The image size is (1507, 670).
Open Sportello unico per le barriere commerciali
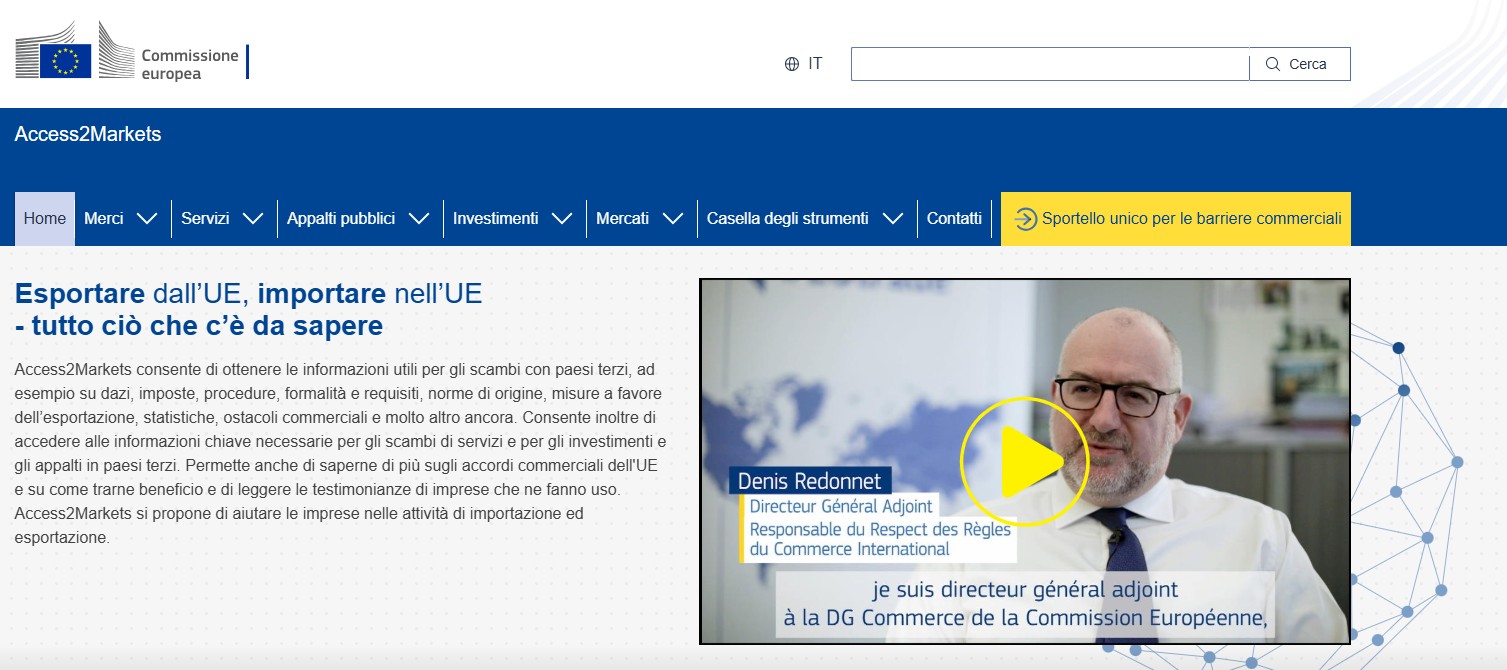(x=1190, y=219)
